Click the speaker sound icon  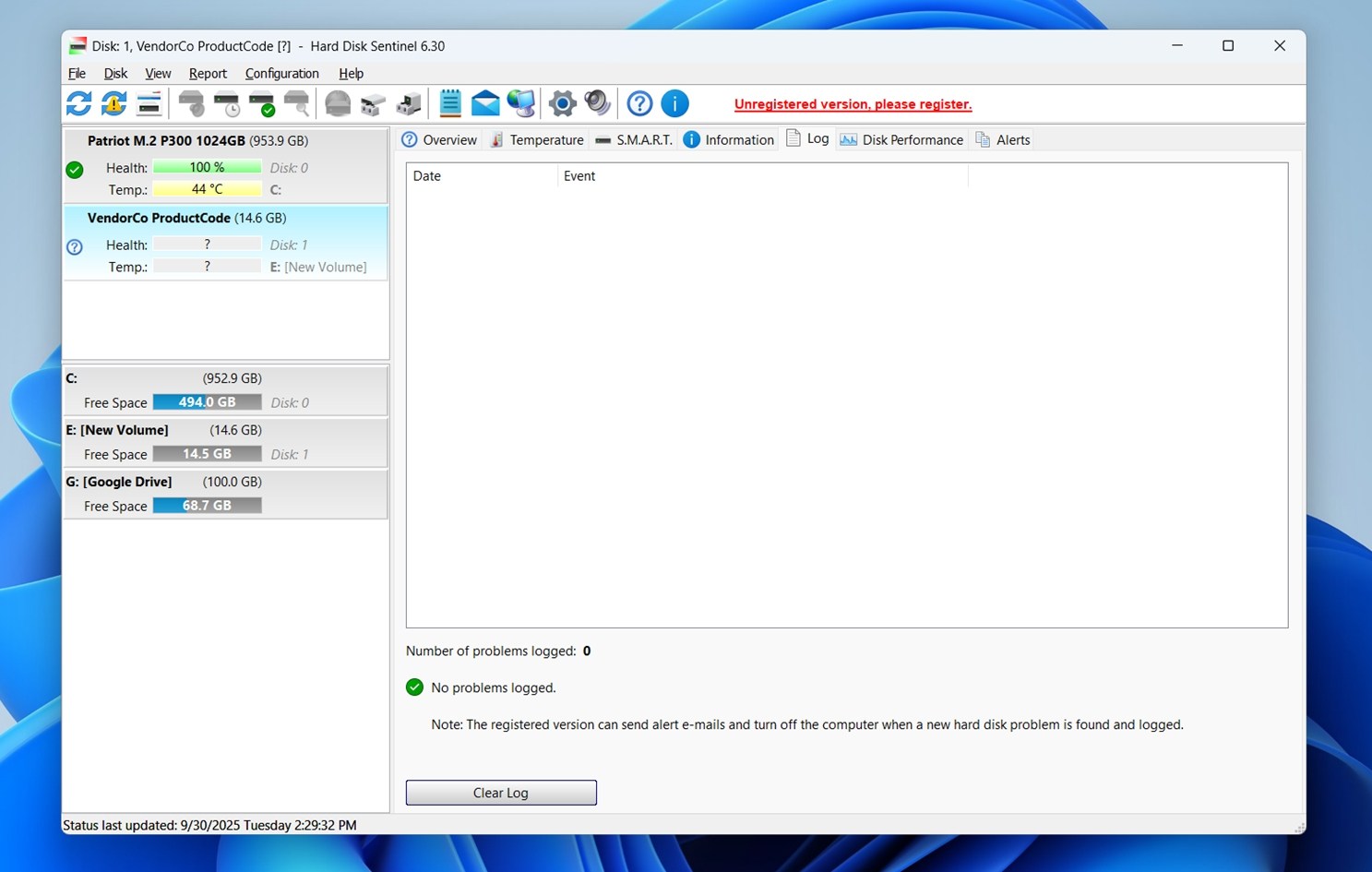(x=597, y=103)
